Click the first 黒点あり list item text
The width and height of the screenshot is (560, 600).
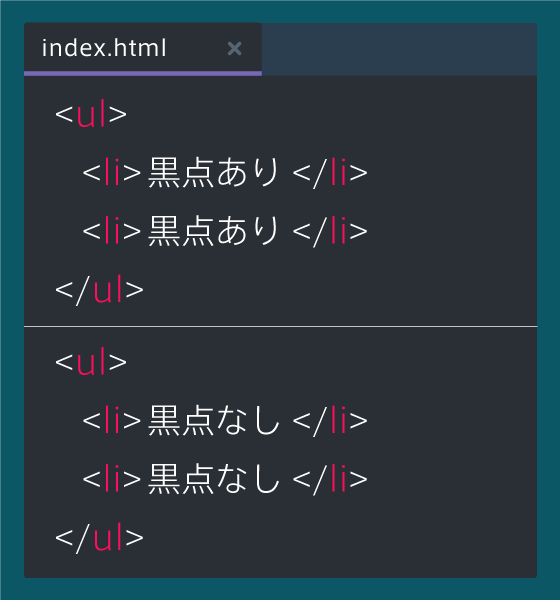(x=214, y=172)
